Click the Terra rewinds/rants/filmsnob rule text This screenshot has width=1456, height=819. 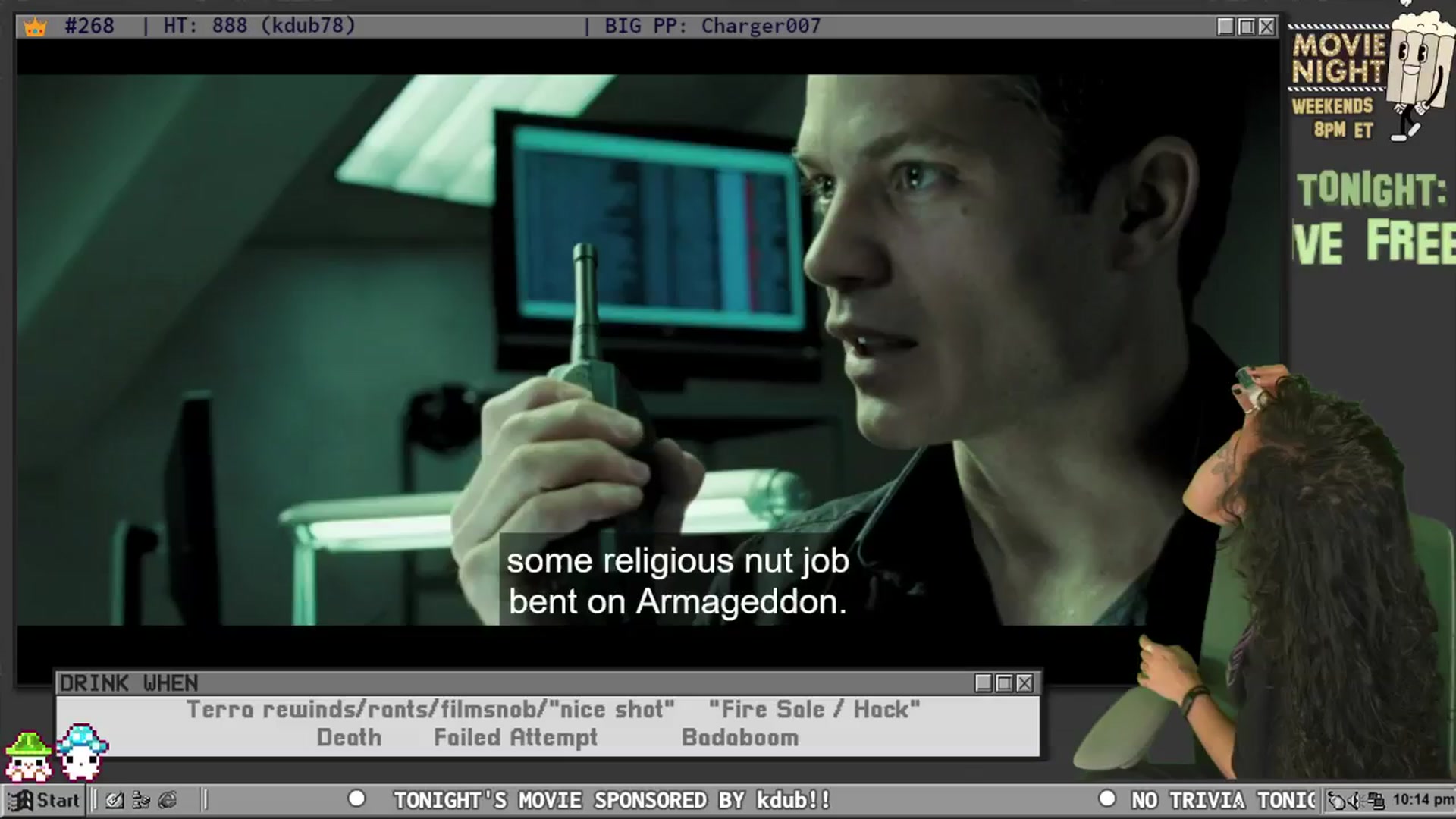[431, 710]
